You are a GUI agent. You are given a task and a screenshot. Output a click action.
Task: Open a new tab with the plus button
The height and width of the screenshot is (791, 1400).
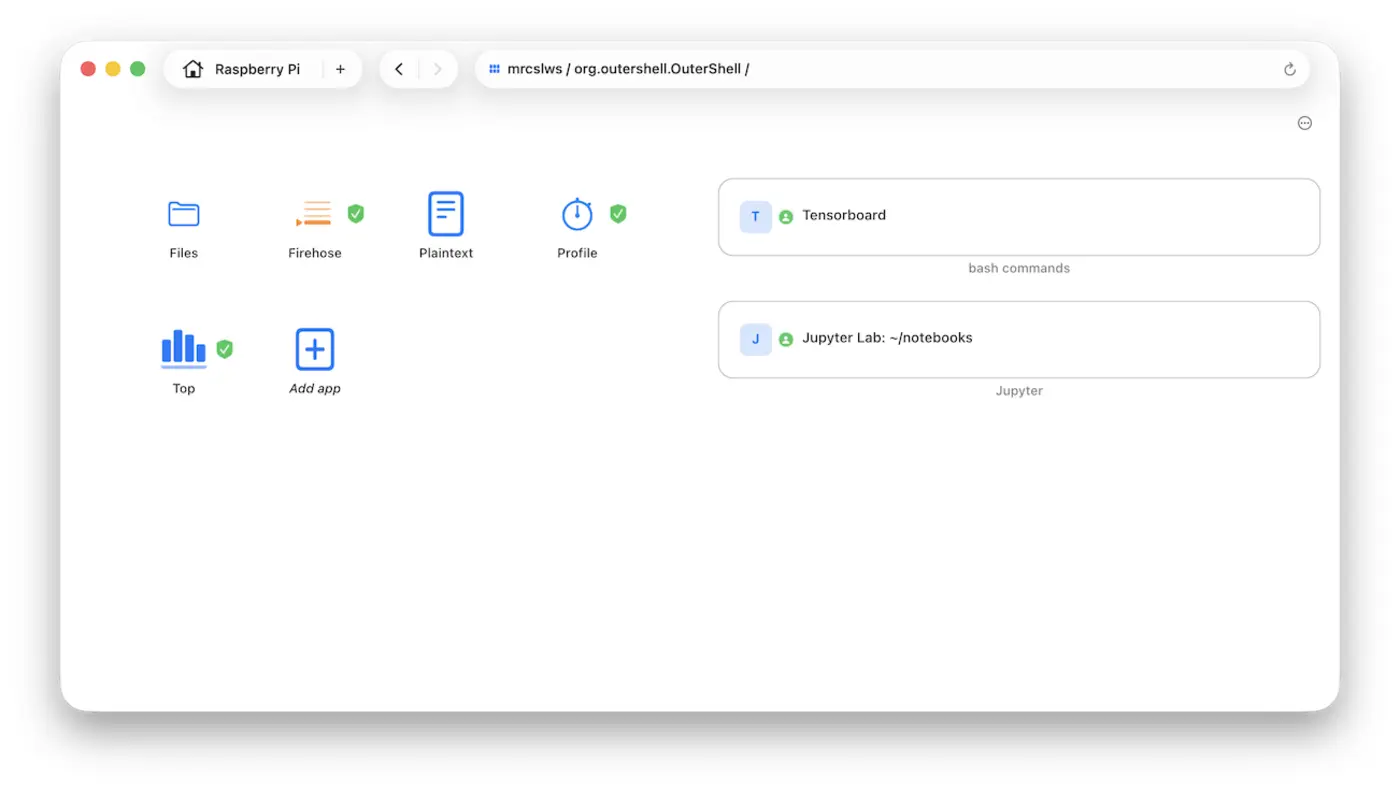tap(340, 69)
